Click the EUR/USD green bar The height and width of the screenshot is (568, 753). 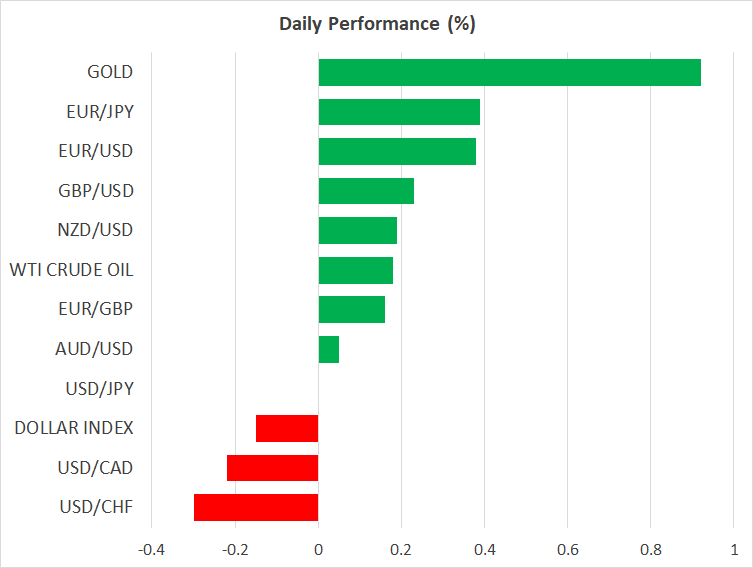[397, 152]
